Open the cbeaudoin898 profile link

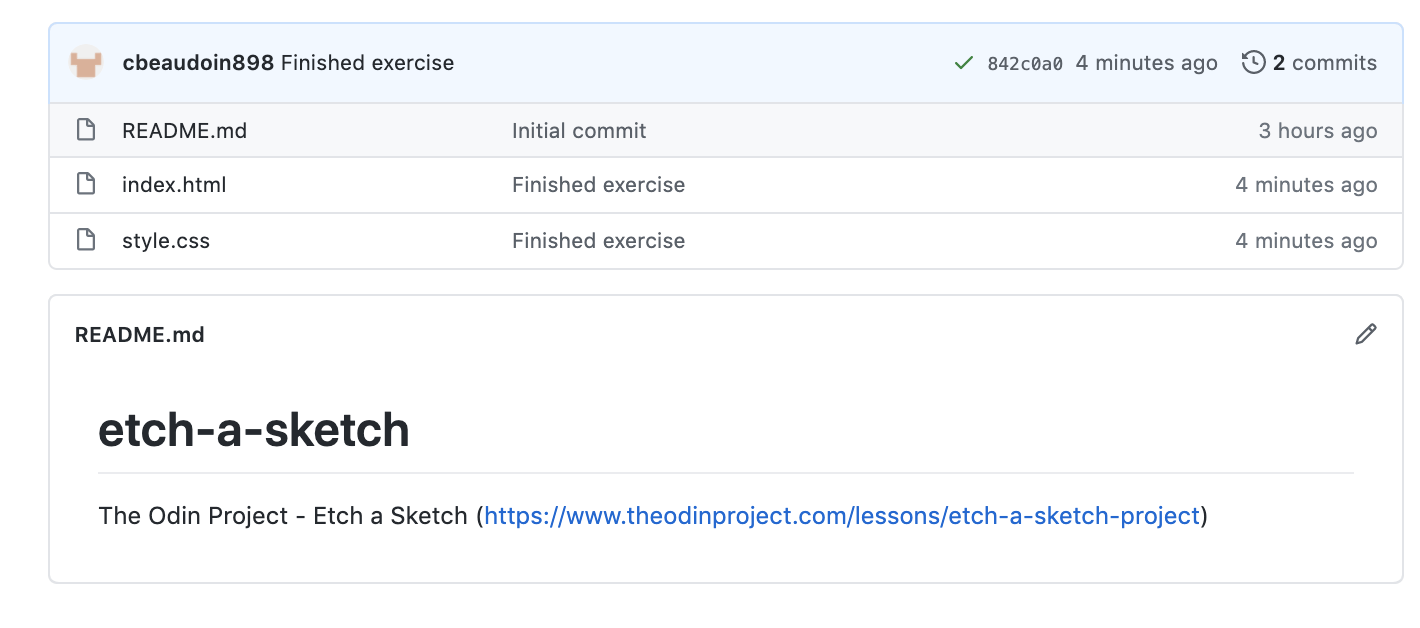197,63
